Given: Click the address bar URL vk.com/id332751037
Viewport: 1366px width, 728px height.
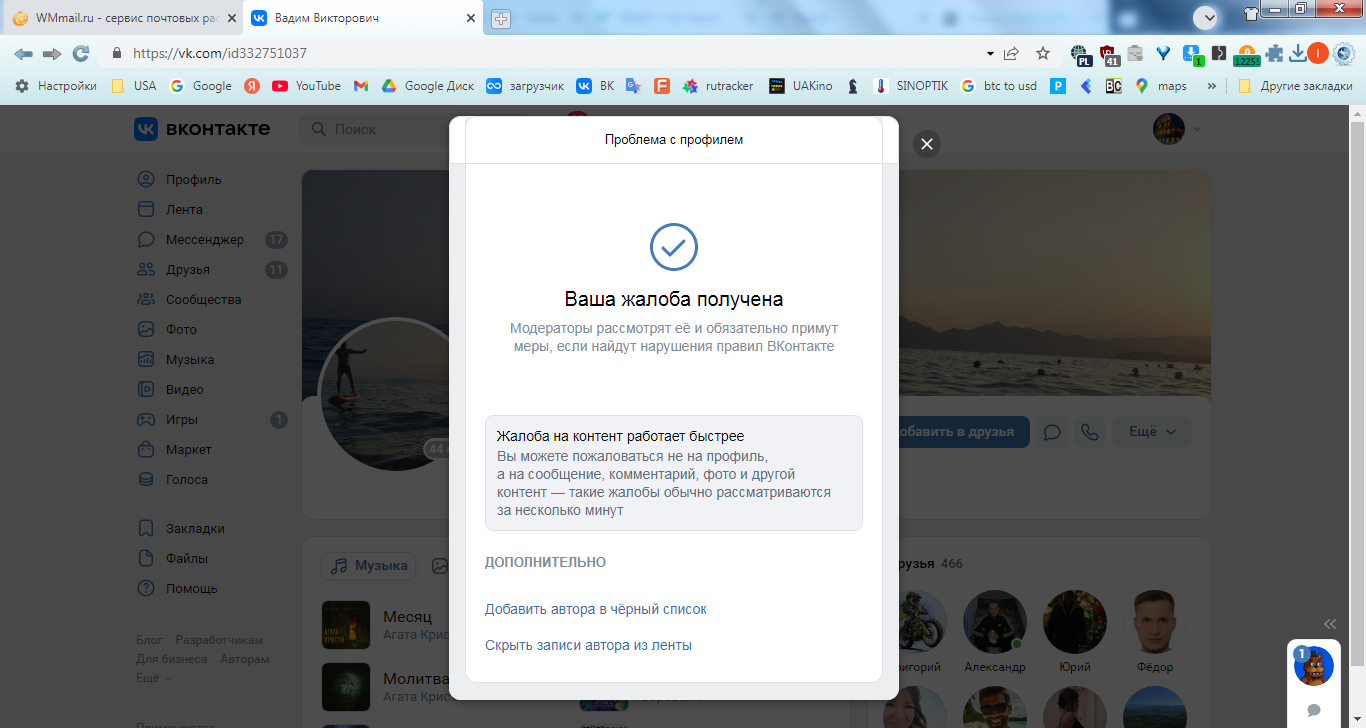Looking at the screenshot, I should (219, 53).
